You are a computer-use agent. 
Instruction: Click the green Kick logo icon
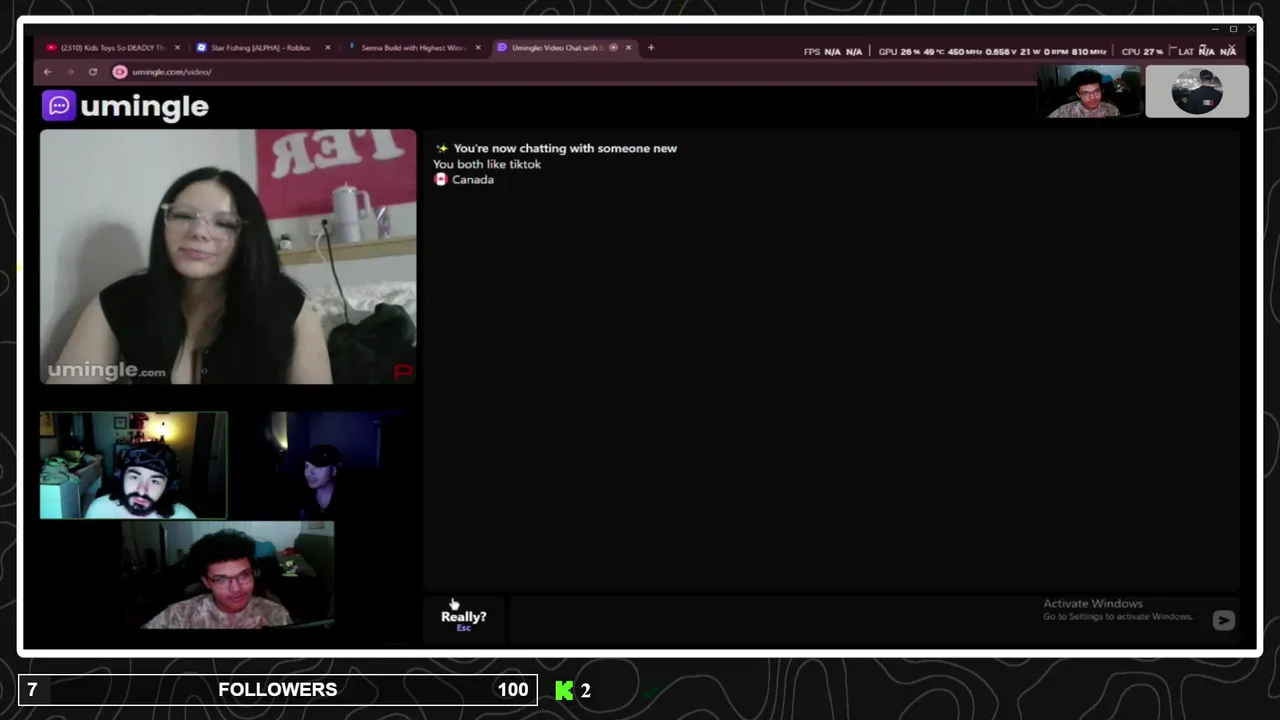click(564, 690)
